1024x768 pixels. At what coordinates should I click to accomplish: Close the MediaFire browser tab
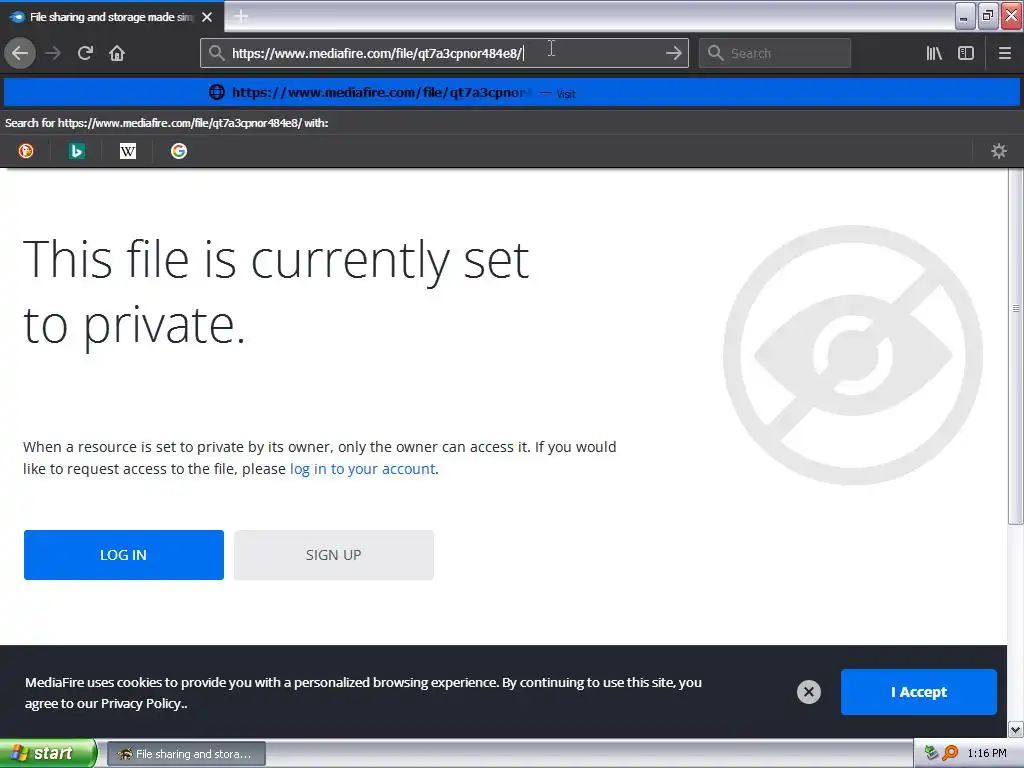[207, 17]
